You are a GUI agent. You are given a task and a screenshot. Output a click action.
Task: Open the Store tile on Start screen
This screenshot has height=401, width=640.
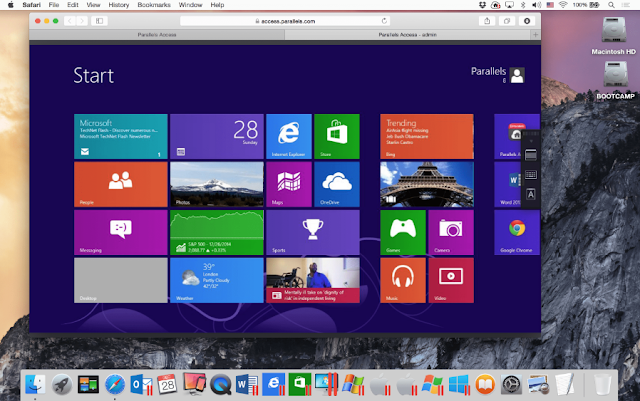(x=337, y=136)
